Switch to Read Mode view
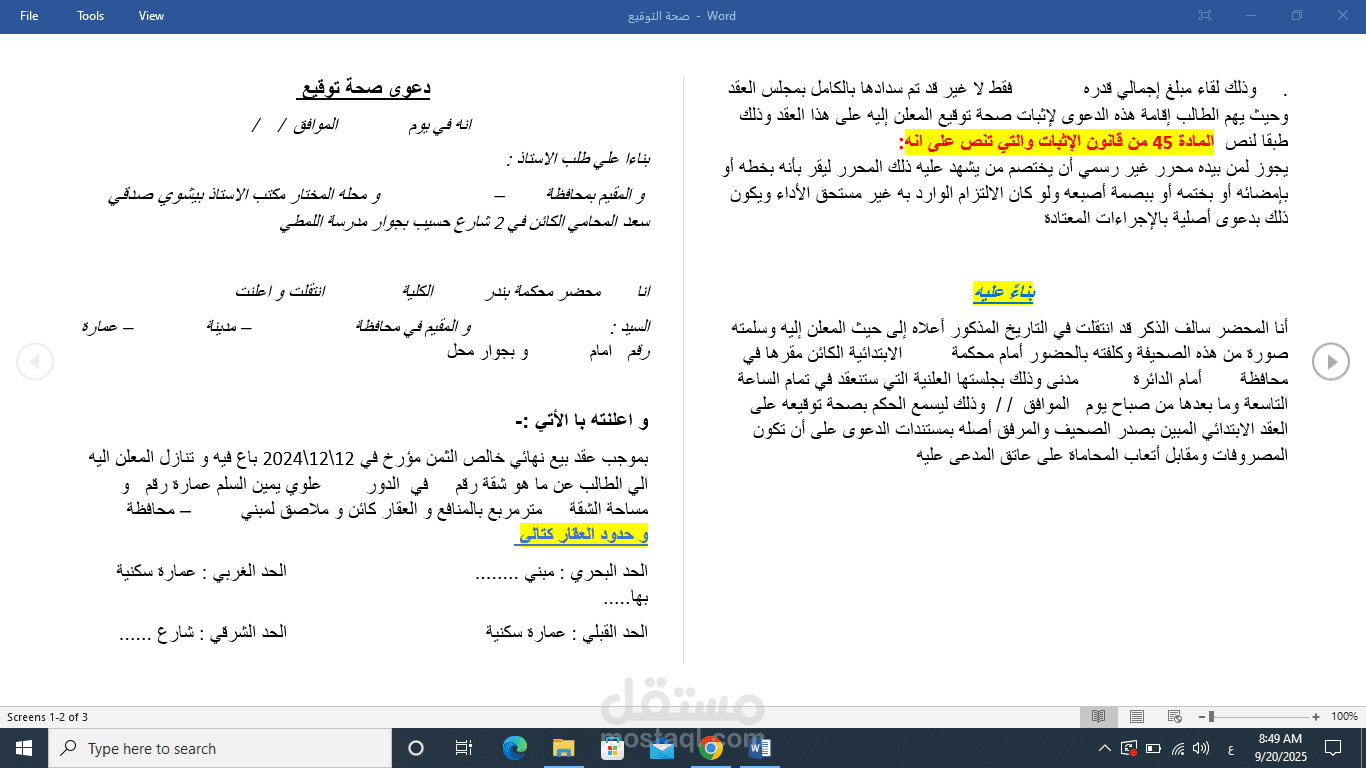The width and height of the screenshot is (1366, 768). [x=1098, y=717]
